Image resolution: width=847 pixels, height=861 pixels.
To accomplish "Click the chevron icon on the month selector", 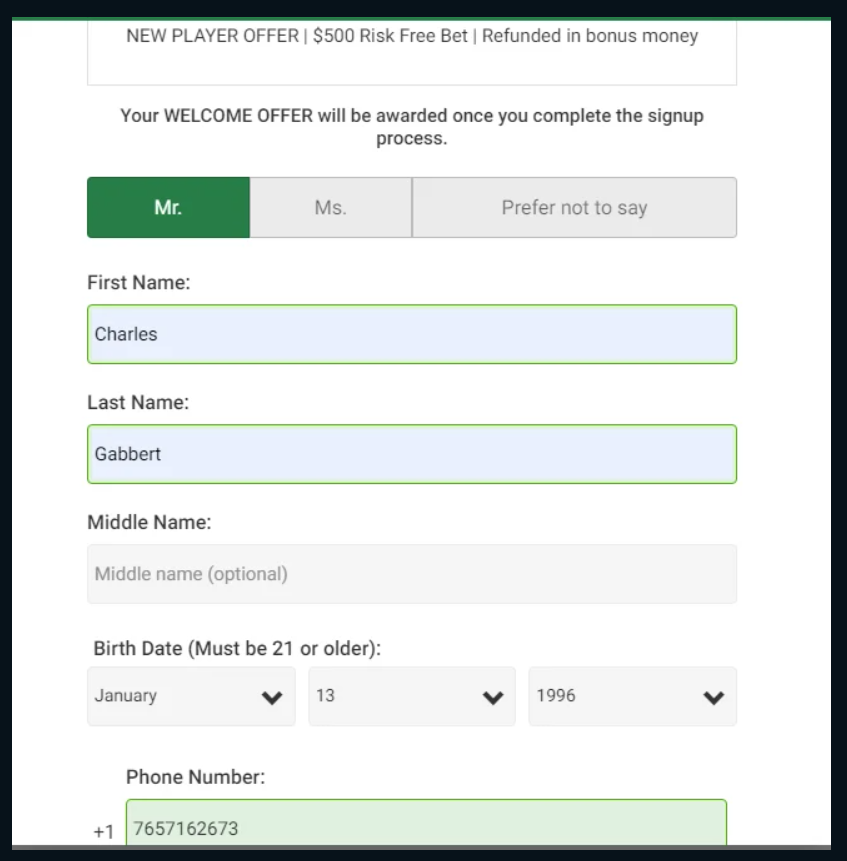I will coord(272,696).
